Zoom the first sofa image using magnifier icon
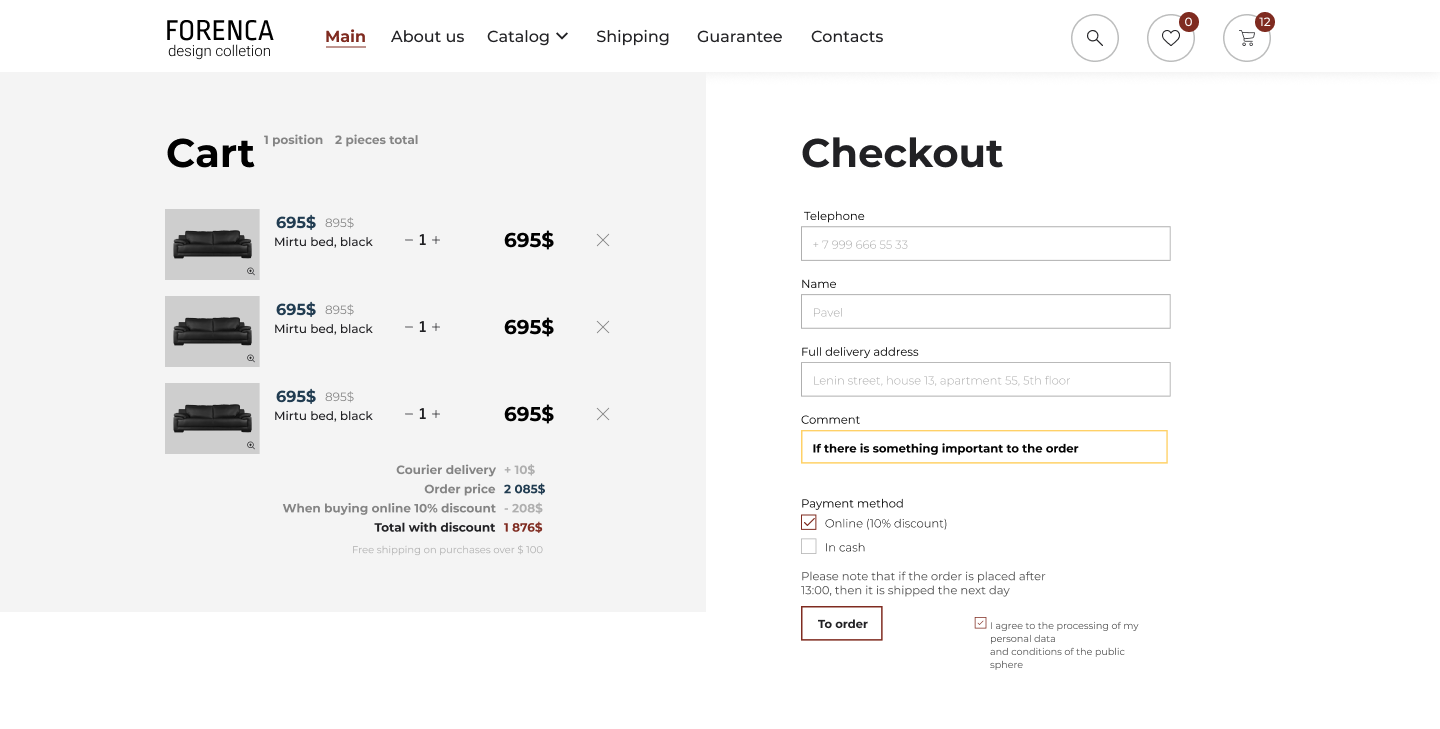The height and width of the screenshot is (729, 1440). [x=251, y=271]
